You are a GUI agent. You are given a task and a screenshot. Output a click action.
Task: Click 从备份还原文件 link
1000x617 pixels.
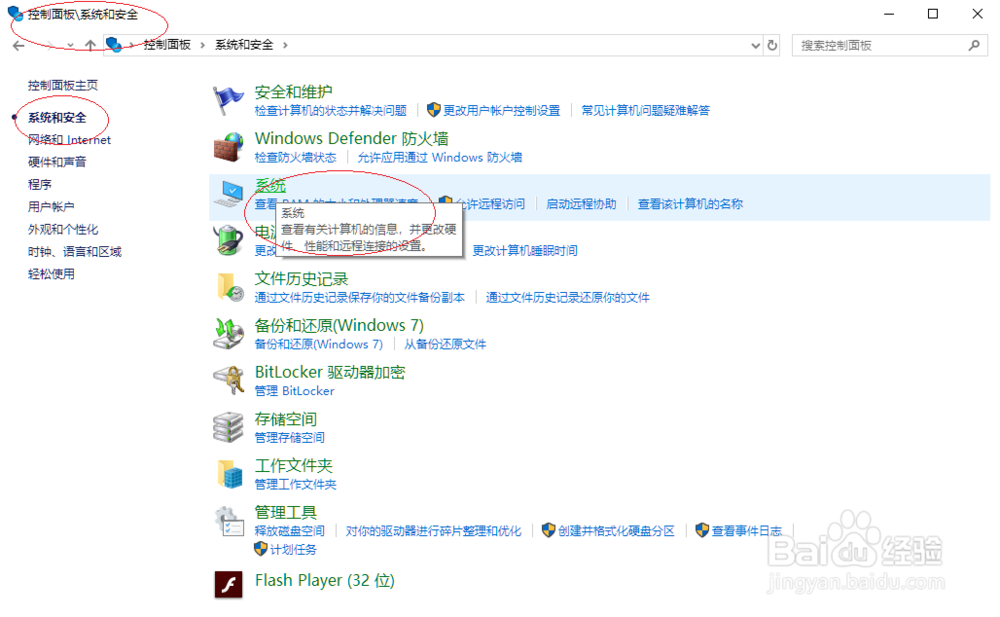[x=445, y=344]
